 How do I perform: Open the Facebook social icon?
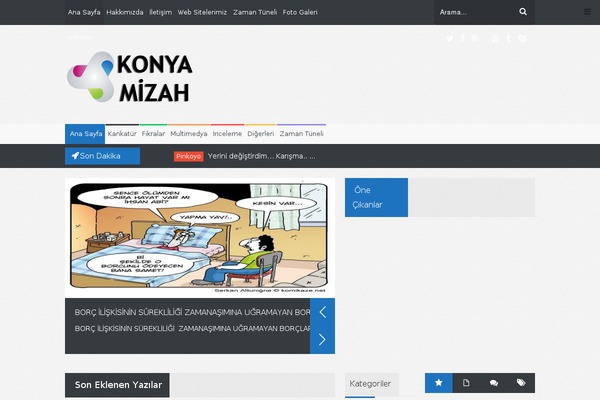(x=463, y=38)
